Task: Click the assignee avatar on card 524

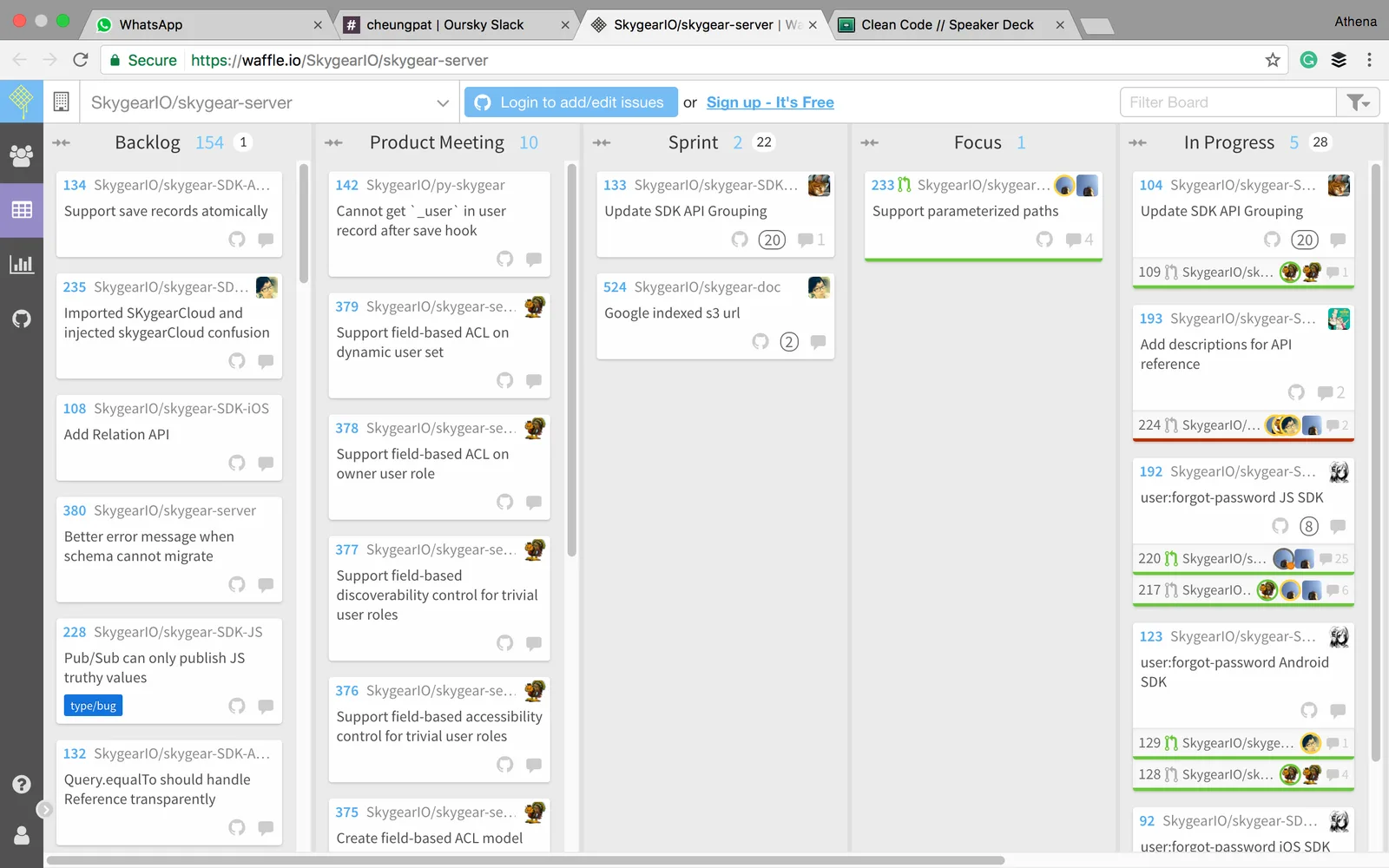Action: coord(819,287)
